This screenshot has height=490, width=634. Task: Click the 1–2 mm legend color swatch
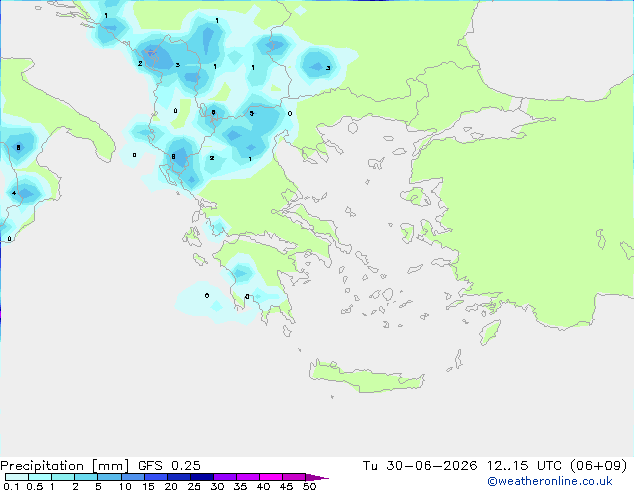(x=63, y=477)
